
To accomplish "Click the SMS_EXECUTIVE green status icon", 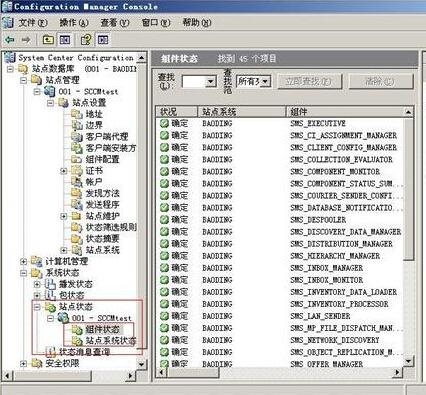I will [x=164, y=124].
